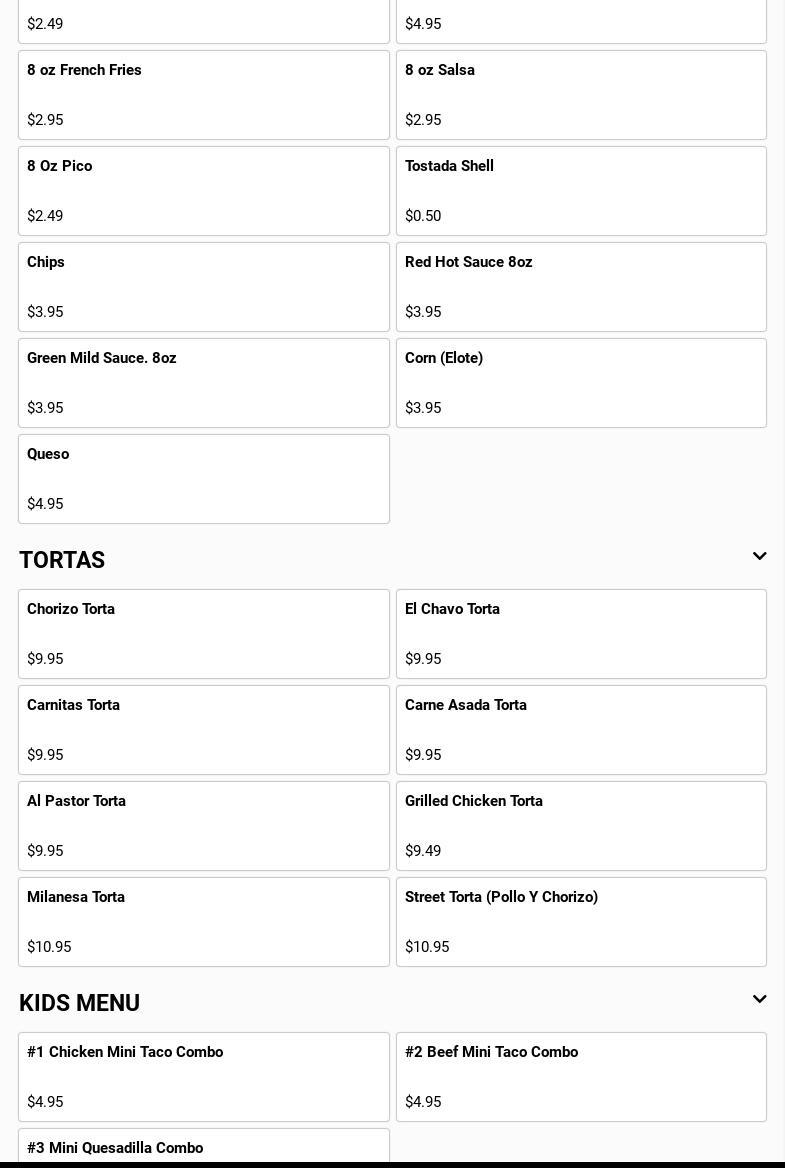Select Street Torta (Pollo Y Chorizo)

tap(581, 922)
